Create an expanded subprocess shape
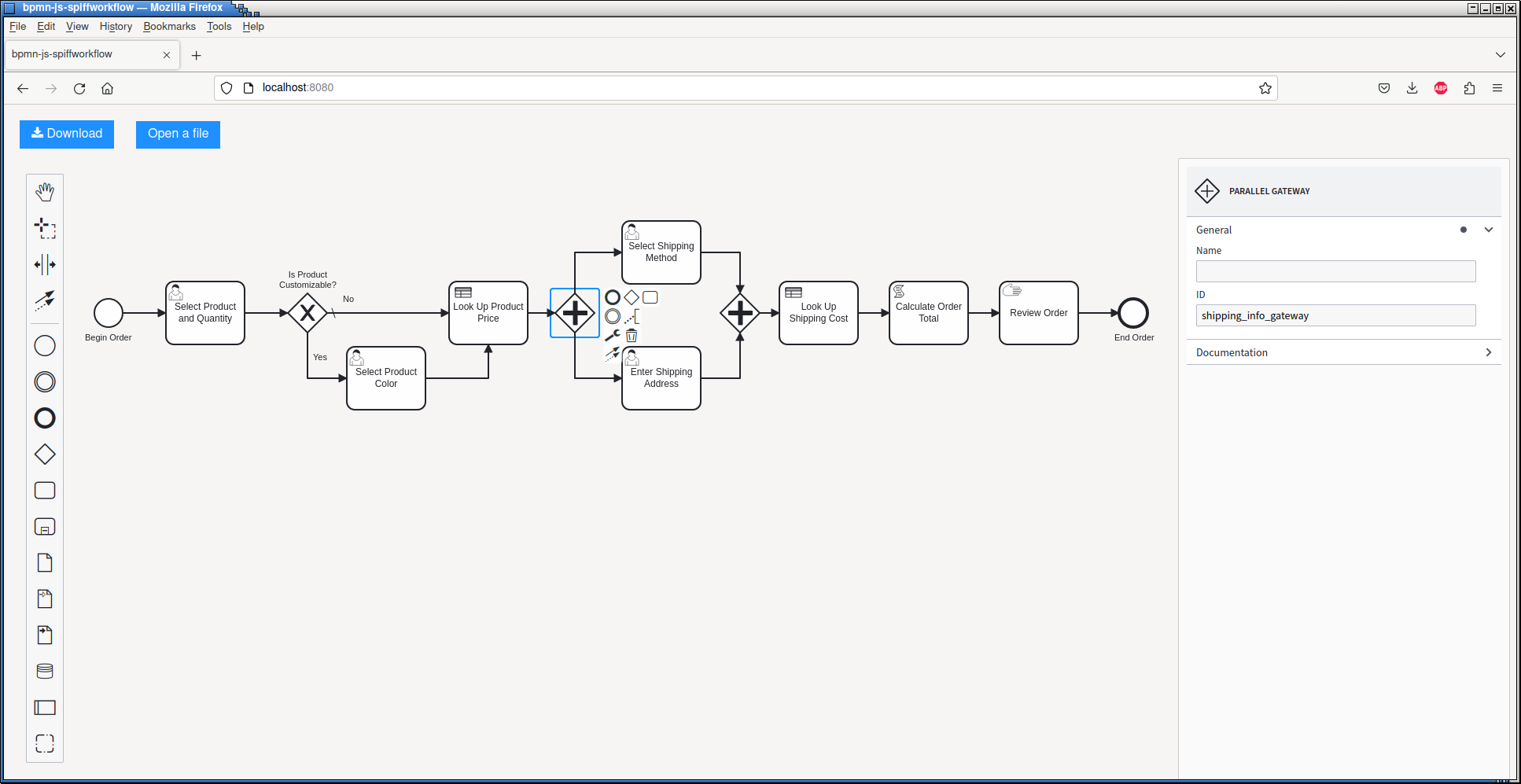This screenshot has height=784, width=1521. (x=45, y=527)
